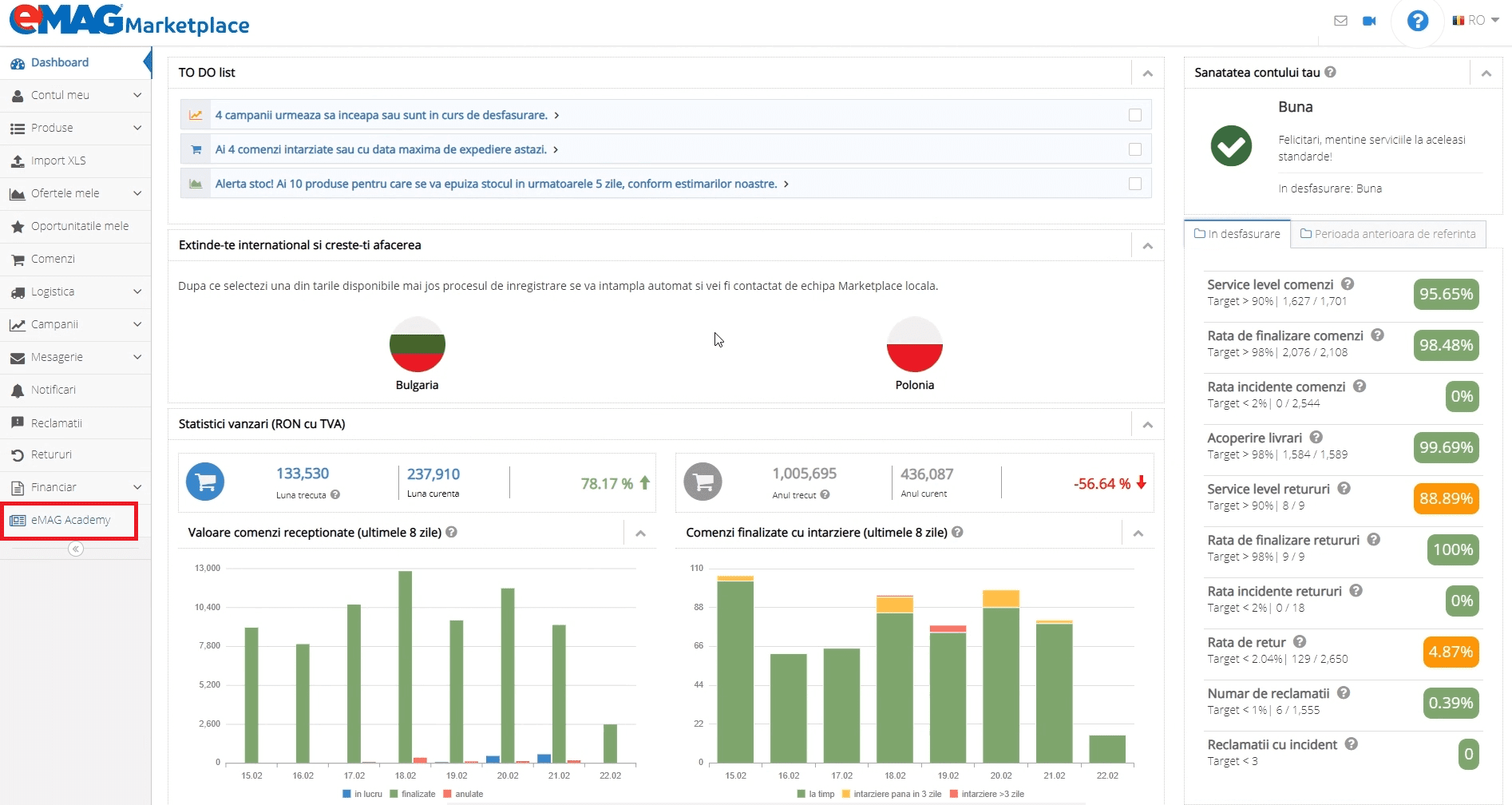Tick the comenzi intarziate task checkbox
The height and width of the screenshot is (805, 1512).
(x=1135, y=149)
